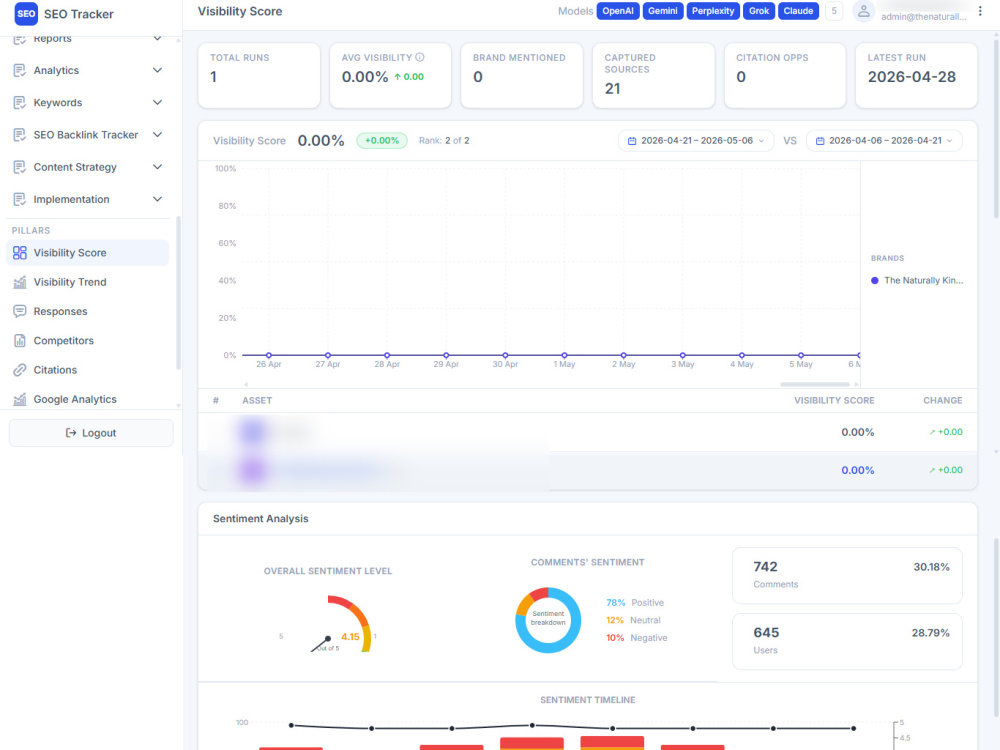The image size is (1000, 750).
Task: Click the Keywords sidebar icon
Action: point(20,103)
